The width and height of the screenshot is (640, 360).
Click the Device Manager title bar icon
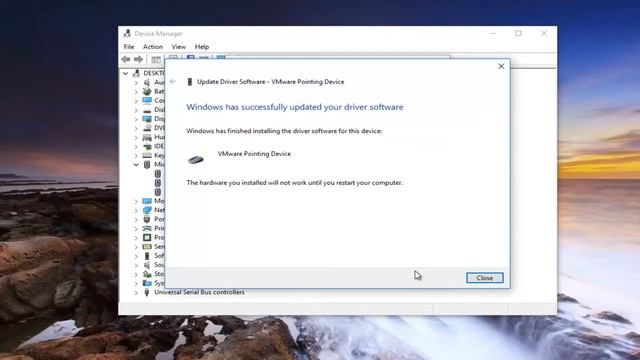[127, 33]
